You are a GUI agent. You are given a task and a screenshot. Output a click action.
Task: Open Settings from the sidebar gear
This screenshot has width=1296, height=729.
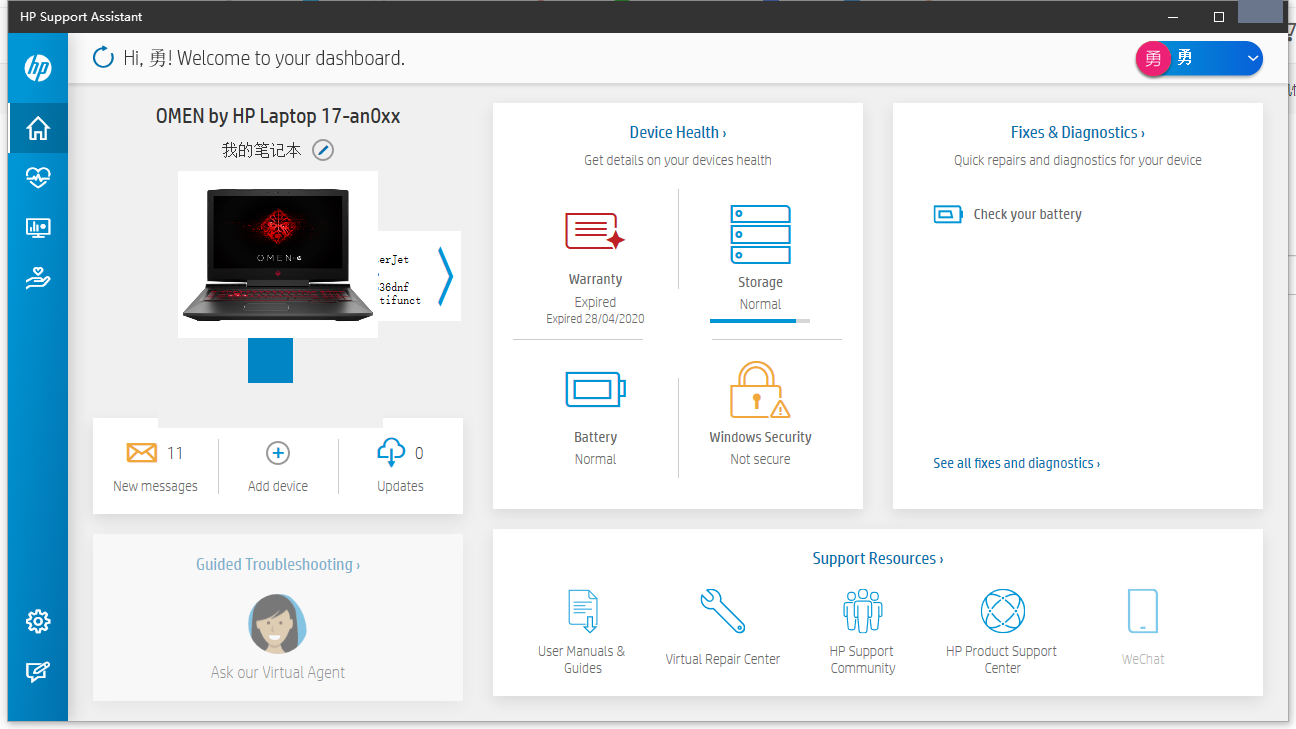pos(37,621)
